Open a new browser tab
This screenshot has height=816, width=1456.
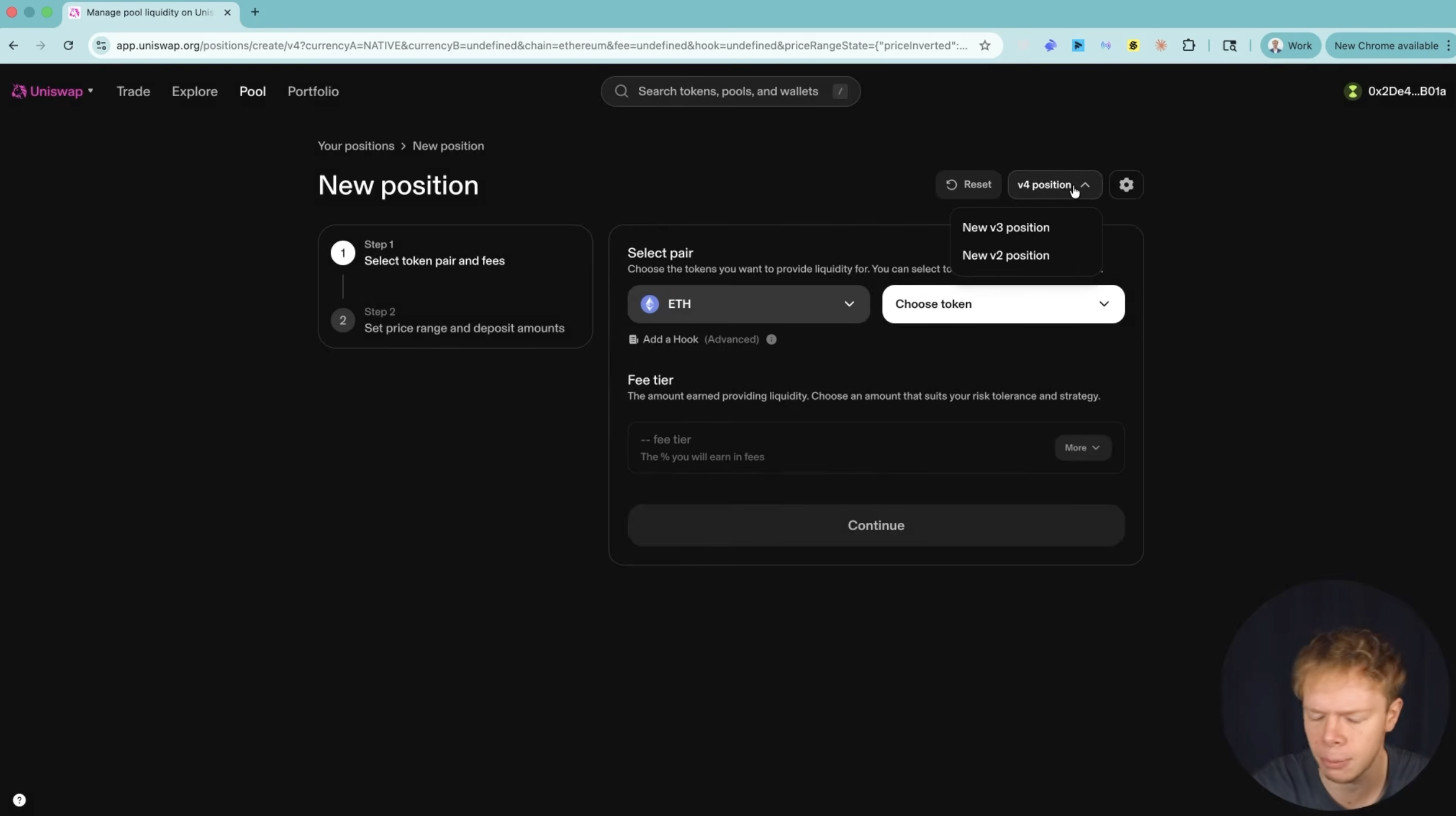click(x=255, y=12)
